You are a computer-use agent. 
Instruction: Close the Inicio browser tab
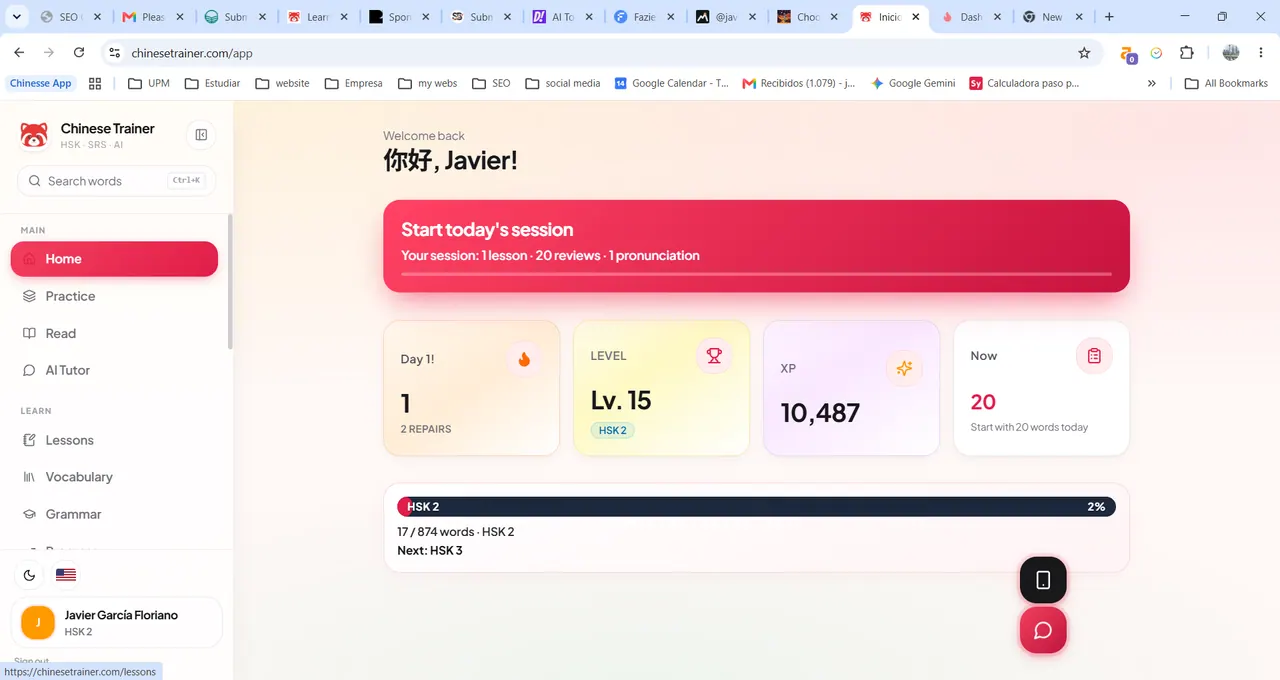click(x=915, y=17)
